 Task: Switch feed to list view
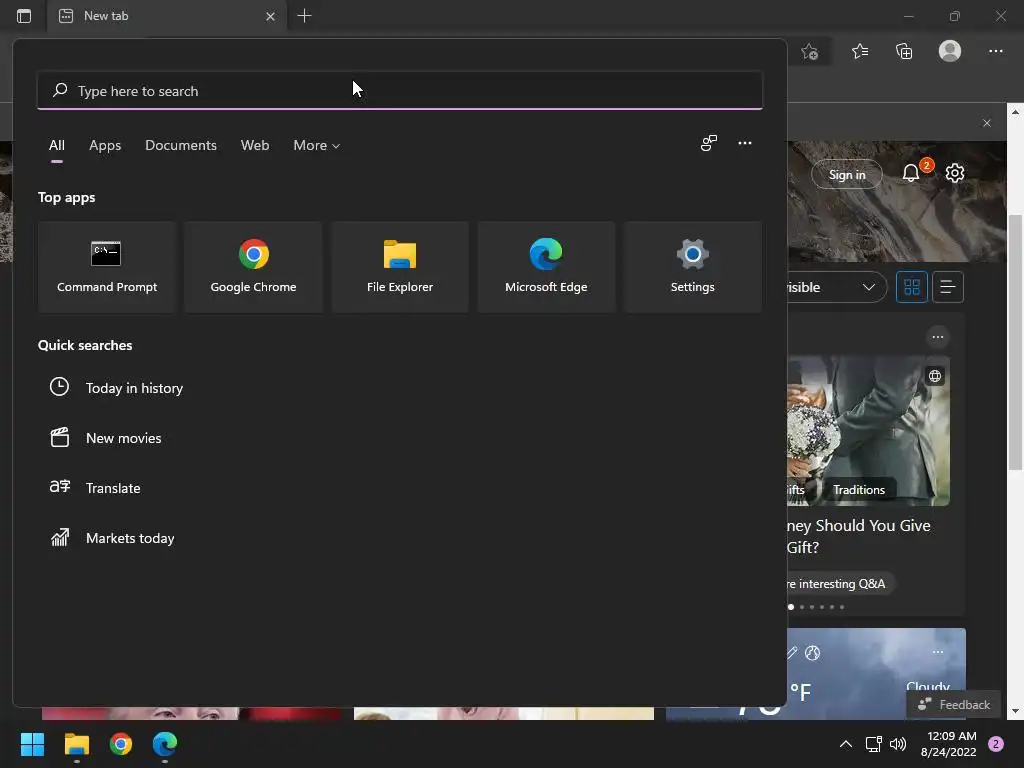click(x=948, y=287)
